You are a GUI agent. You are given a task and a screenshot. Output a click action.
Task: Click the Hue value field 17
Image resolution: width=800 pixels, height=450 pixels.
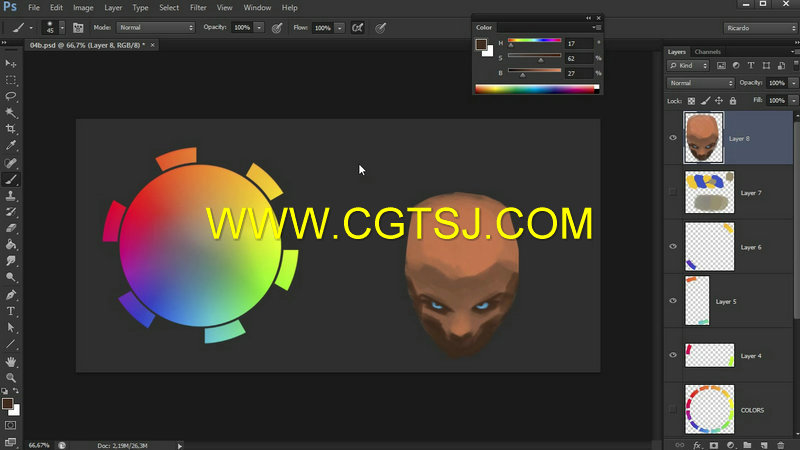click(579, 43)
